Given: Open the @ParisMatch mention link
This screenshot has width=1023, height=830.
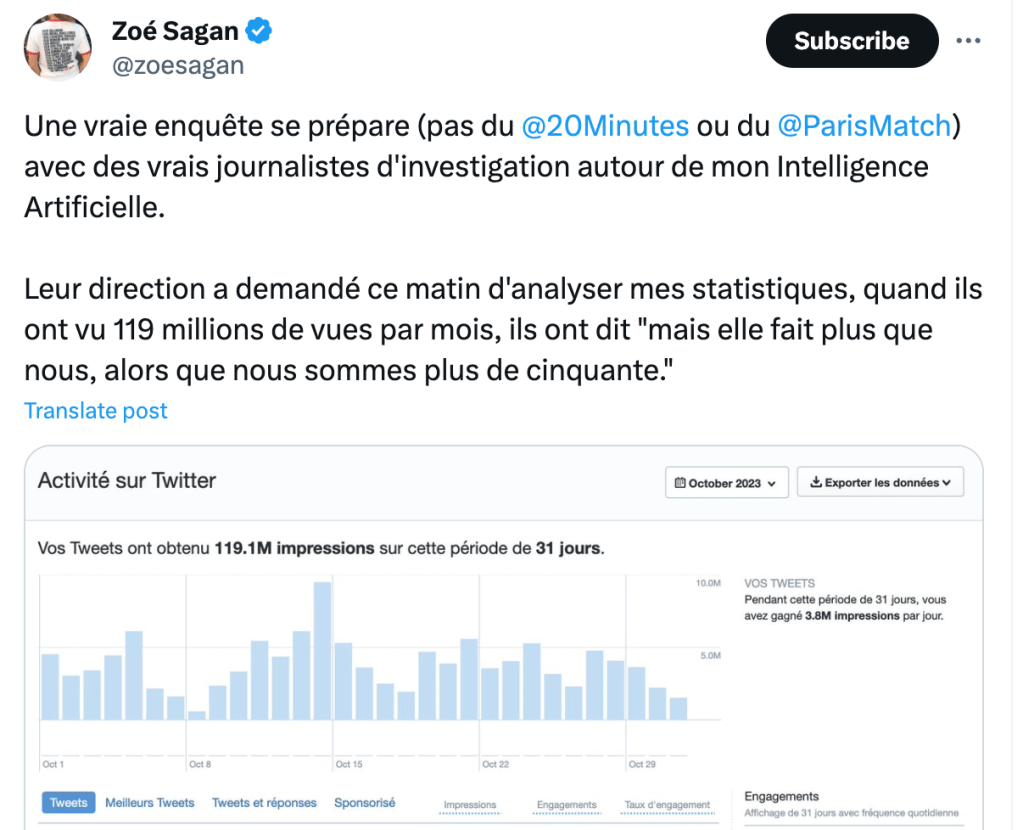Looking at the screenshot, I should (862, 126).
